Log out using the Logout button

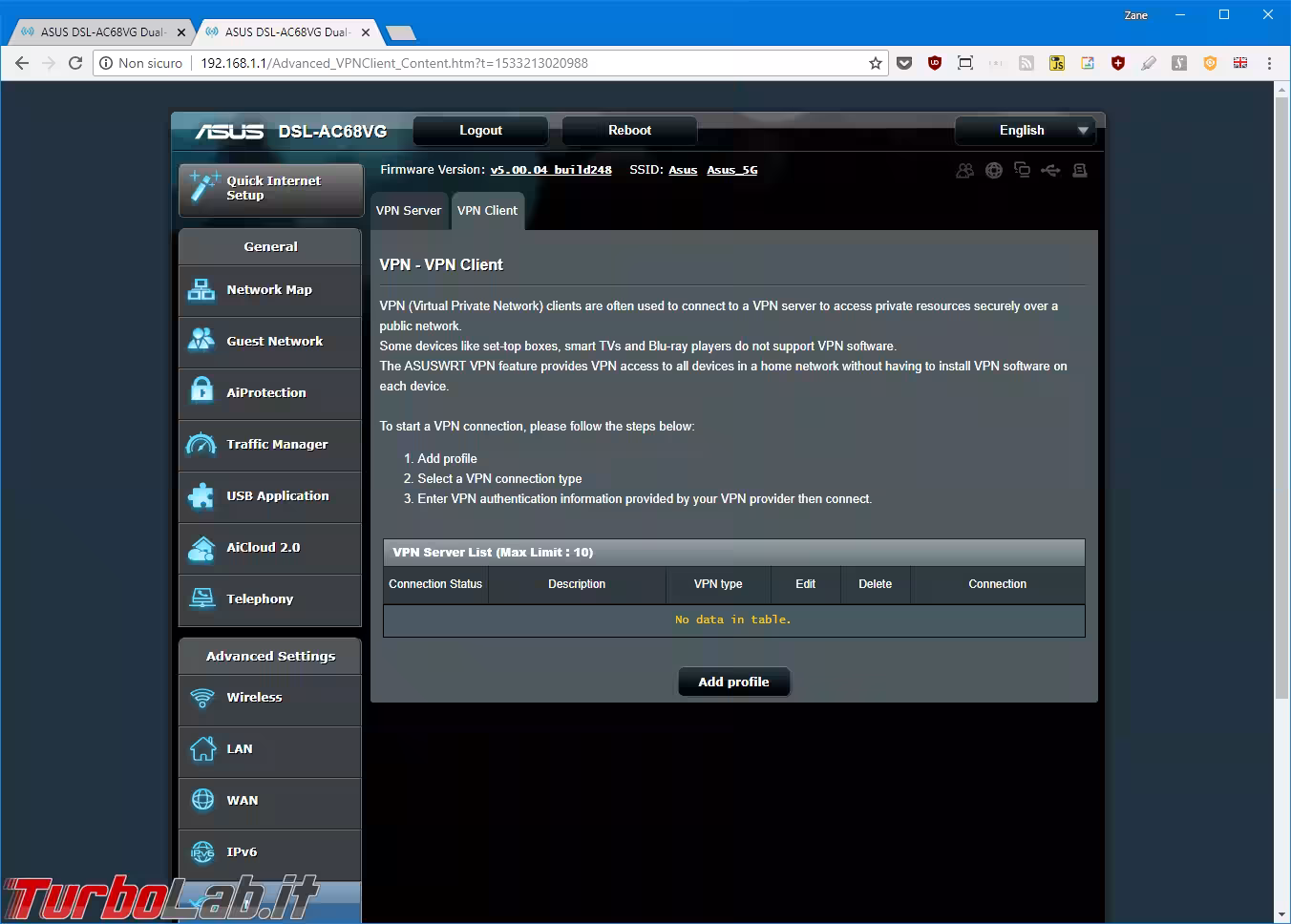pyautogui.click(x=480, y=131)
